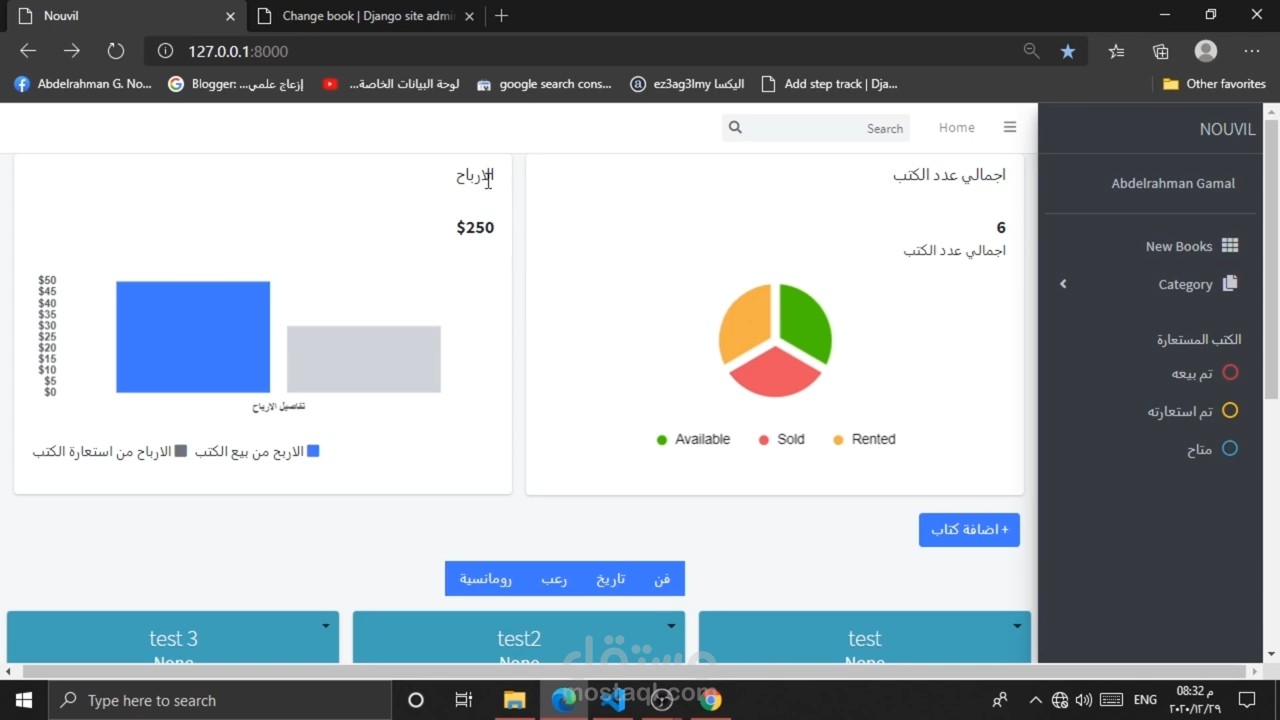
Task: Open dropdown caret on test2 card
Action: [x=671, y=626]
